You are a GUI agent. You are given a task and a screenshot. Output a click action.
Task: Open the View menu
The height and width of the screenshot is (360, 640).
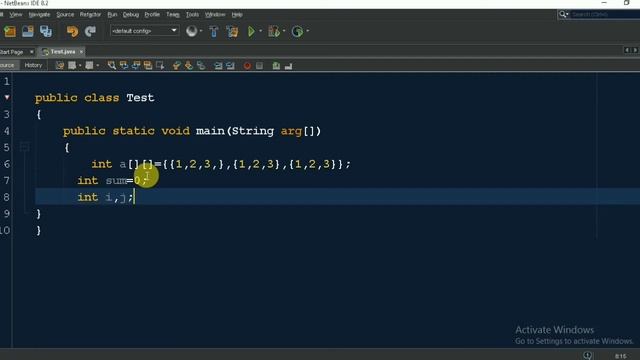point(16,15)
